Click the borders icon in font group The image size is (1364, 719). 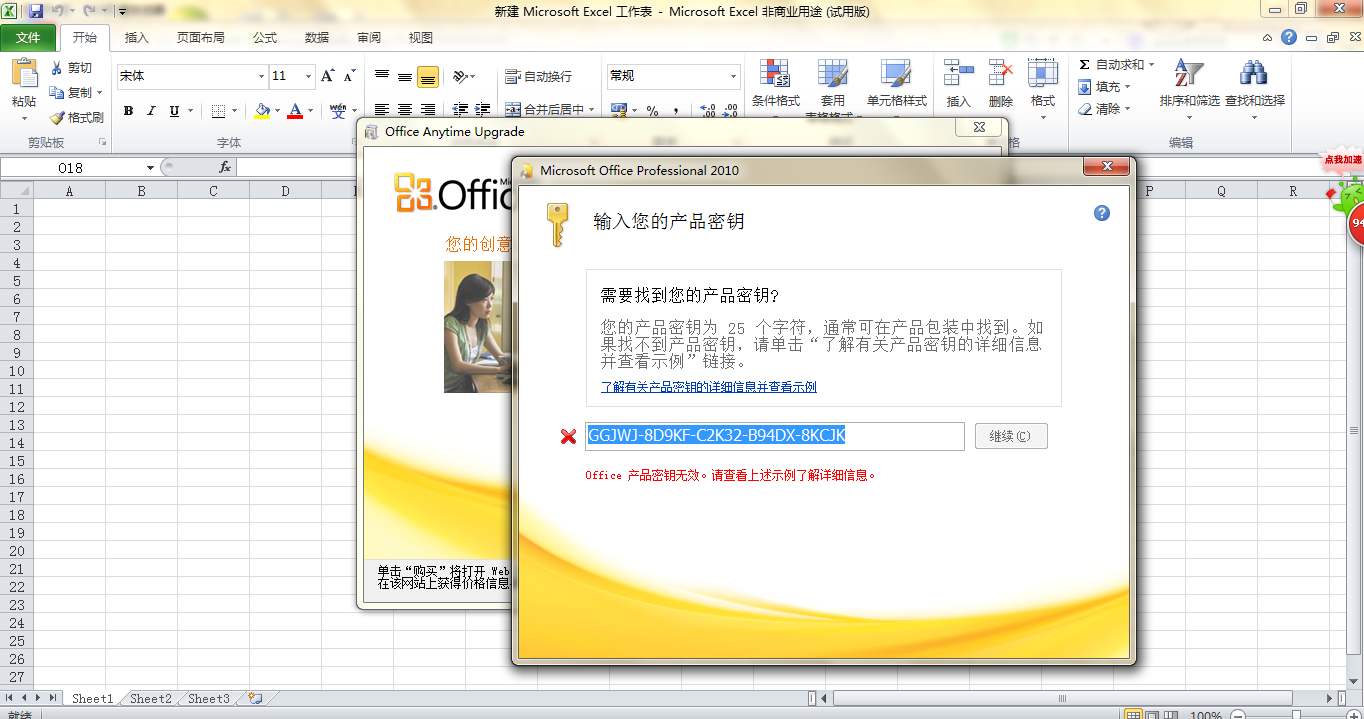(x=219, y=111)
